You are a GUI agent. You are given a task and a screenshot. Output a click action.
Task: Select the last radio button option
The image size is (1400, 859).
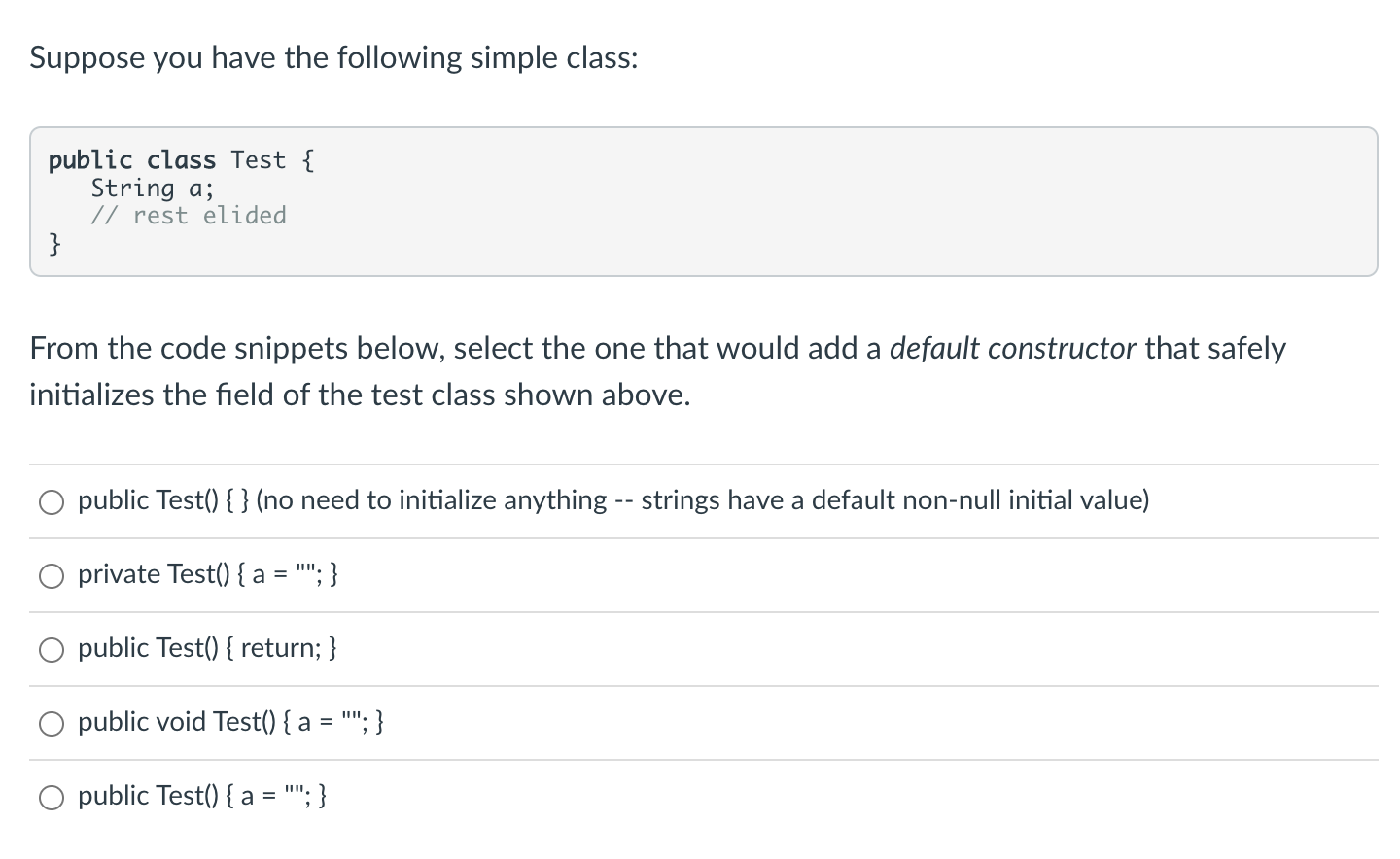52,797
